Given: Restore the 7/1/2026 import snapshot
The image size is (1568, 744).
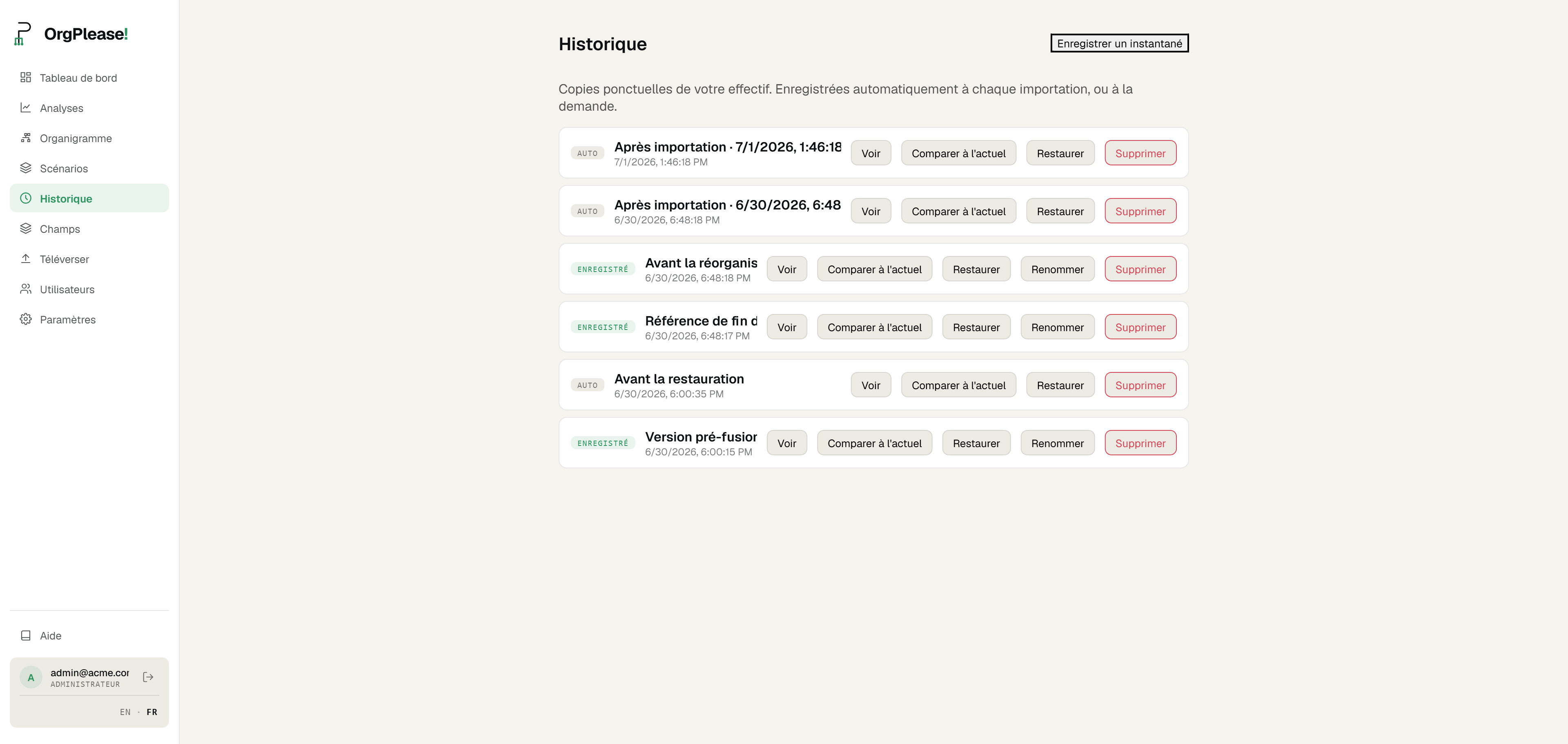Looking at the screenshot, I should click(1060, 153).
